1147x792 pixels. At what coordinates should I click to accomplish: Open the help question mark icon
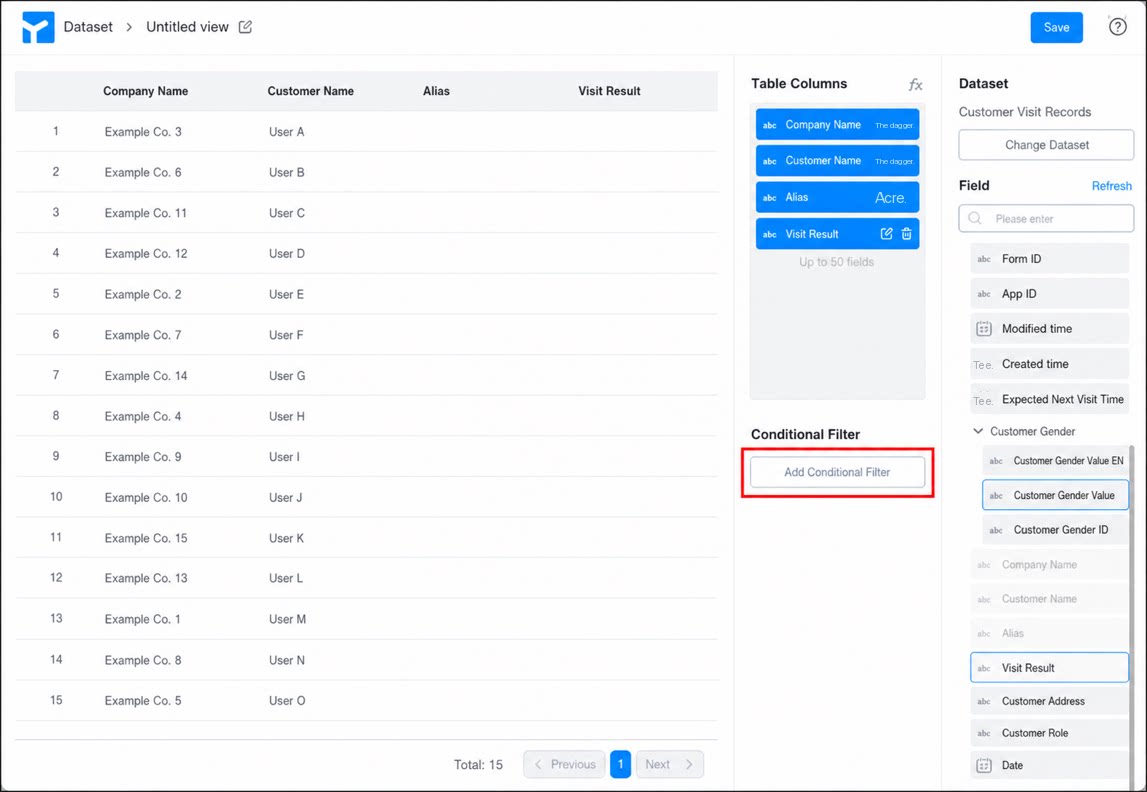1117,27
